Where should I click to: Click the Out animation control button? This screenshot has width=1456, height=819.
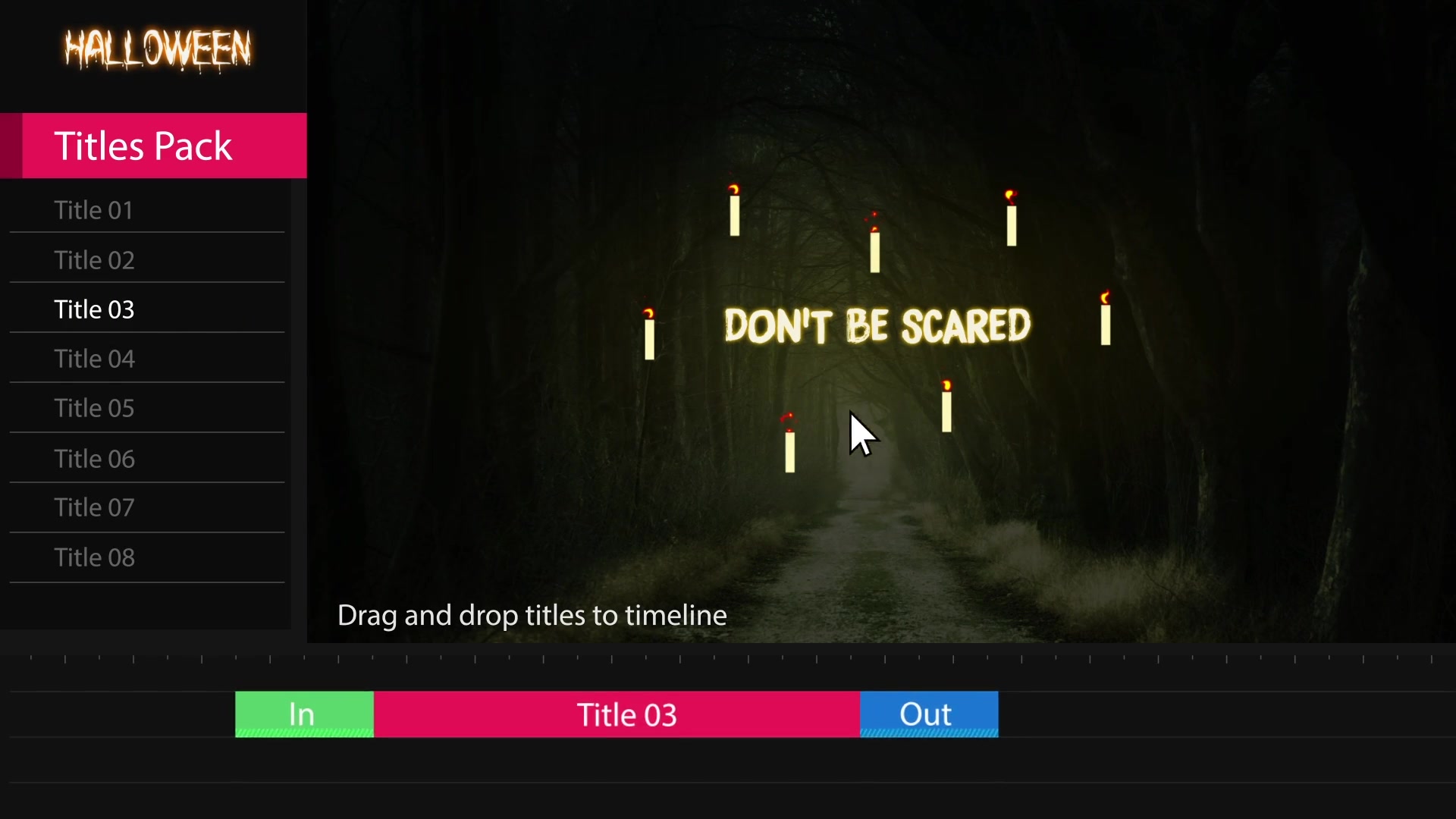(925, 714)
